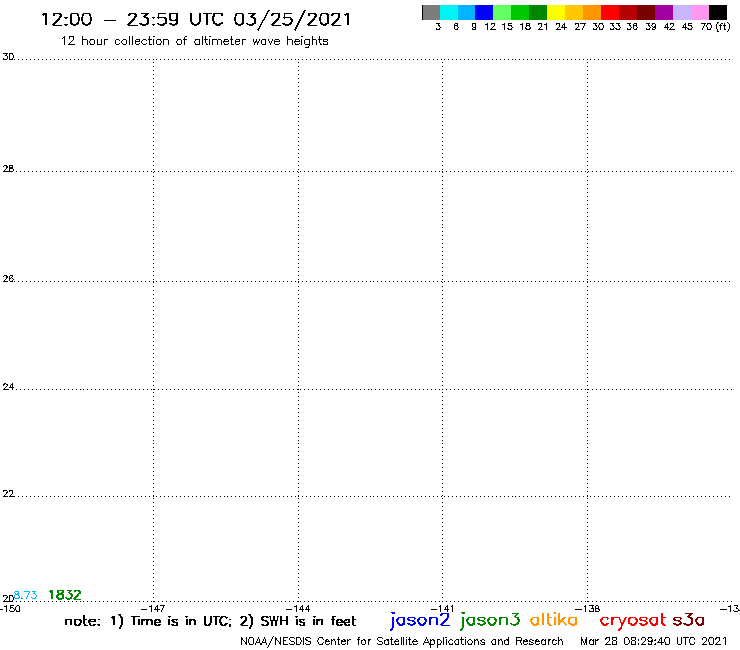Click the latitude label '28'
Screen dimensions: 740x650
click(8, 169)
